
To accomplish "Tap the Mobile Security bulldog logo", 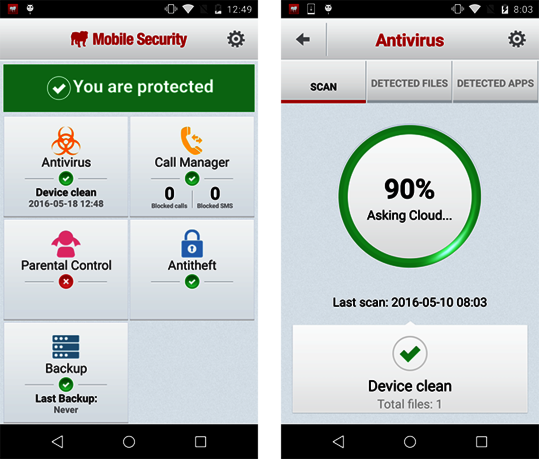I will [x=79, y=39].
